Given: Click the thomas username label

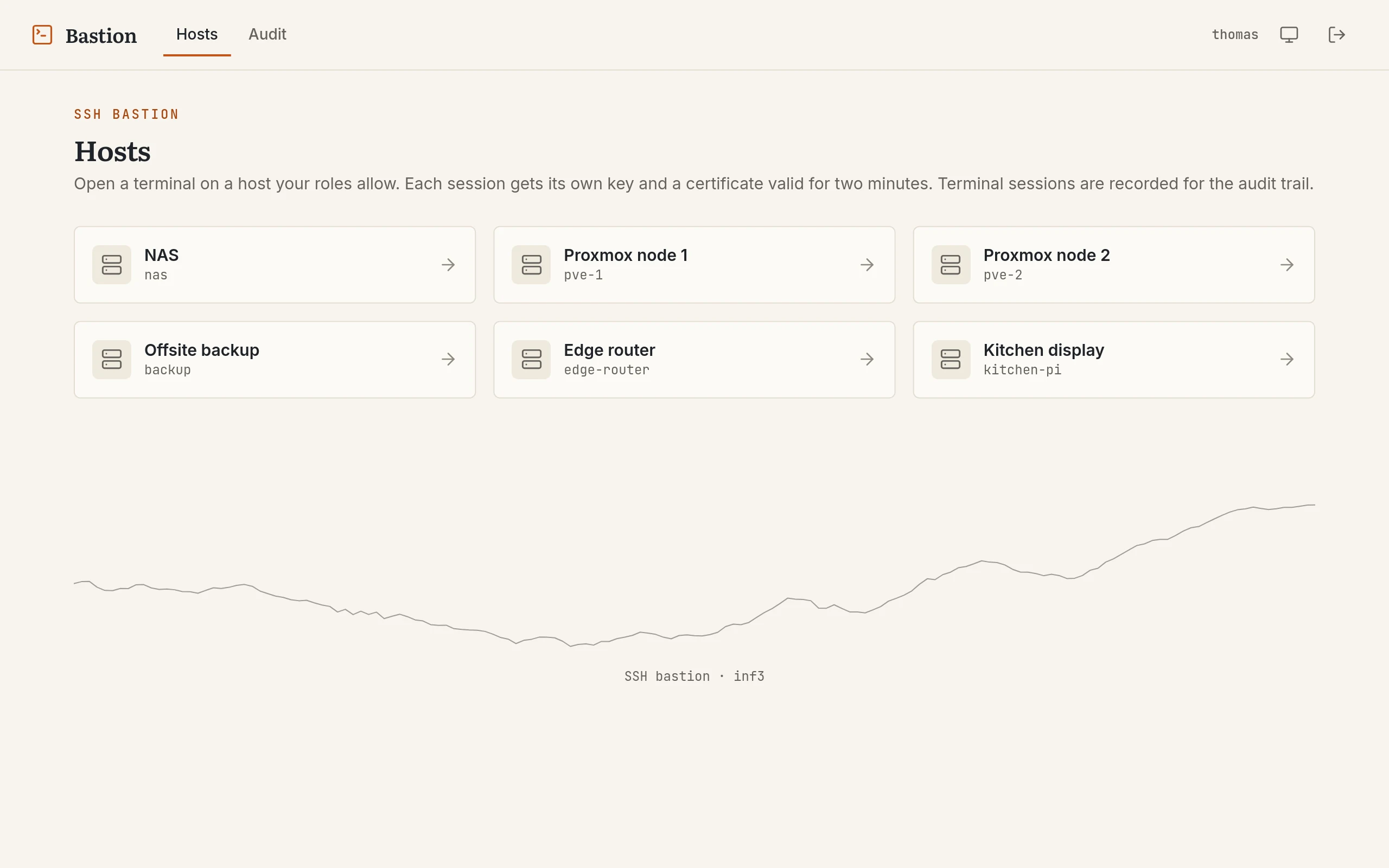Looking at the screenshot, I should click(1234, 35).
